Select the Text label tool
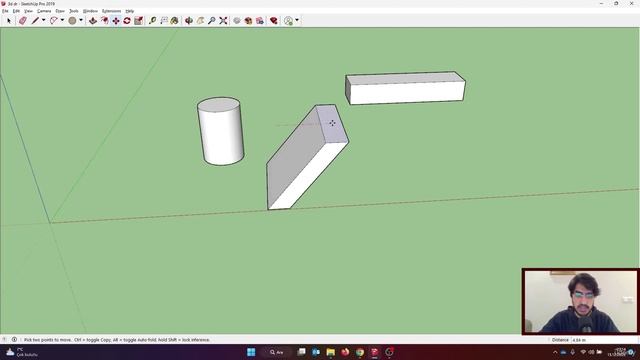 164,20
